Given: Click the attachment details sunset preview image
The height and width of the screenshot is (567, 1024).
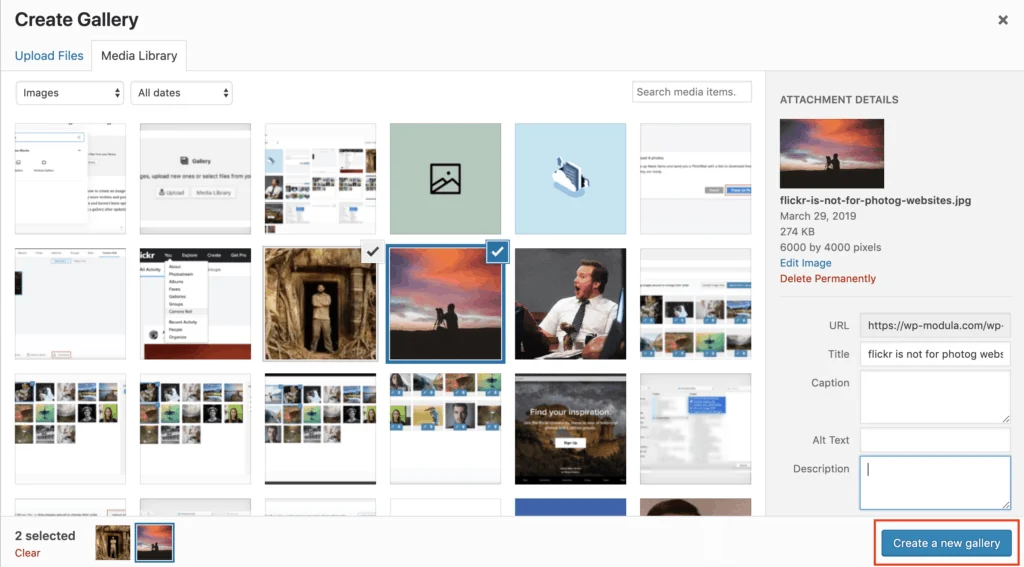Looking at the screenshot, I should tap(831, 154).
